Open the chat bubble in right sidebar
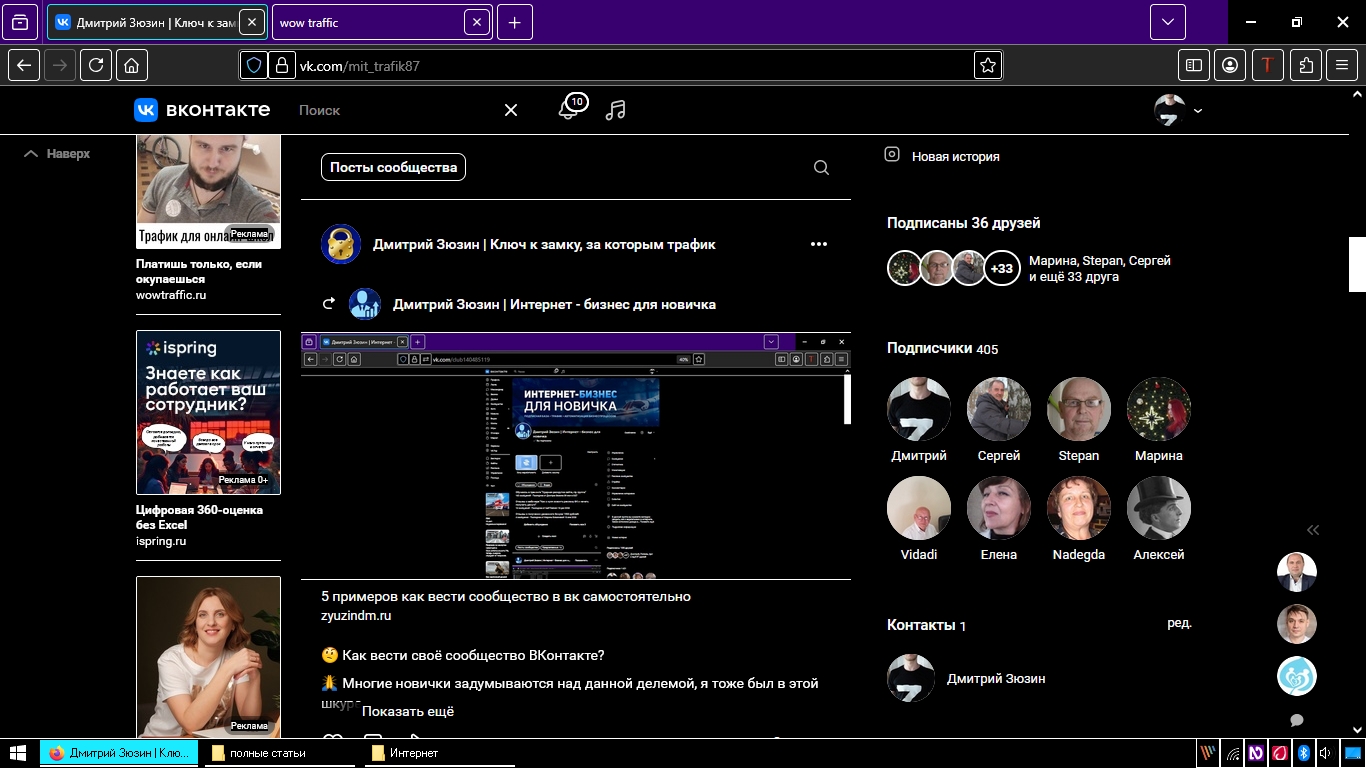 [1297, 720]
